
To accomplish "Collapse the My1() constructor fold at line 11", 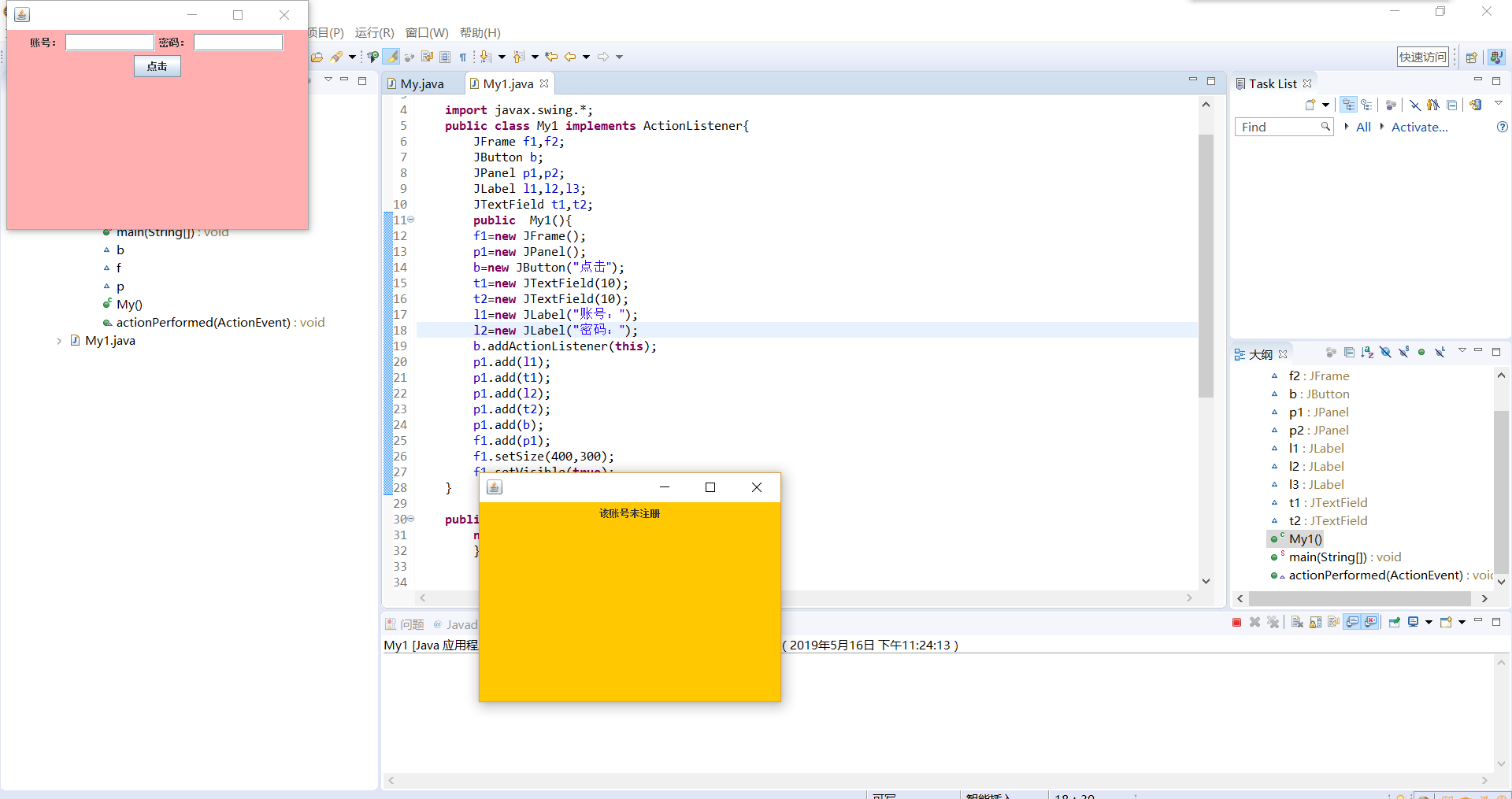I will [x=411, y=220].
